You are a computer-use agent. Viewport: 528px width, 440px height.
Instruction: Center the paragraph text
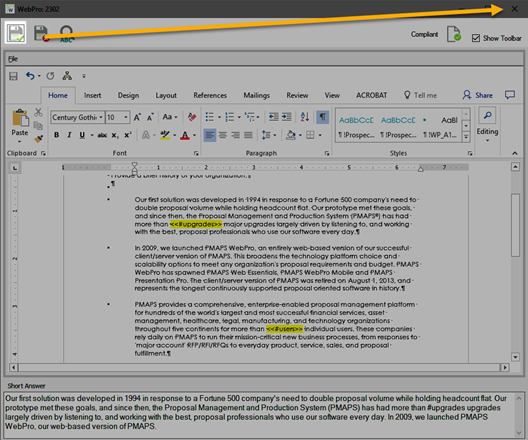click(x=223, y=135)
